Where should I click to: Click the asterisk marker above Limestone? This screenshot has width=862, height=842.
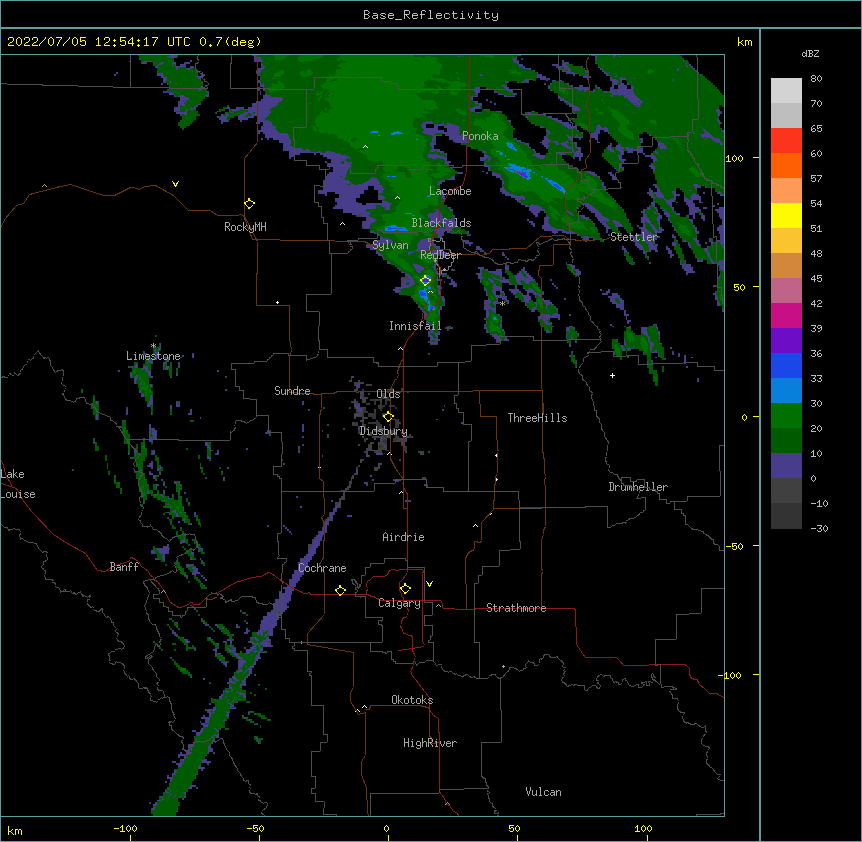(x=154, y=346)
